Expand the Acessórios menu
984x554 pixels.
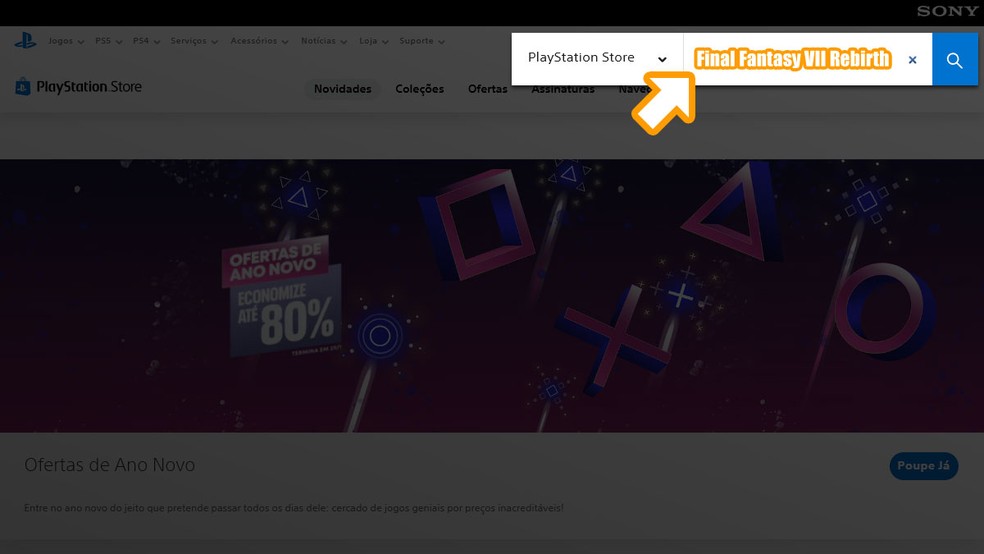pos(259,41)
